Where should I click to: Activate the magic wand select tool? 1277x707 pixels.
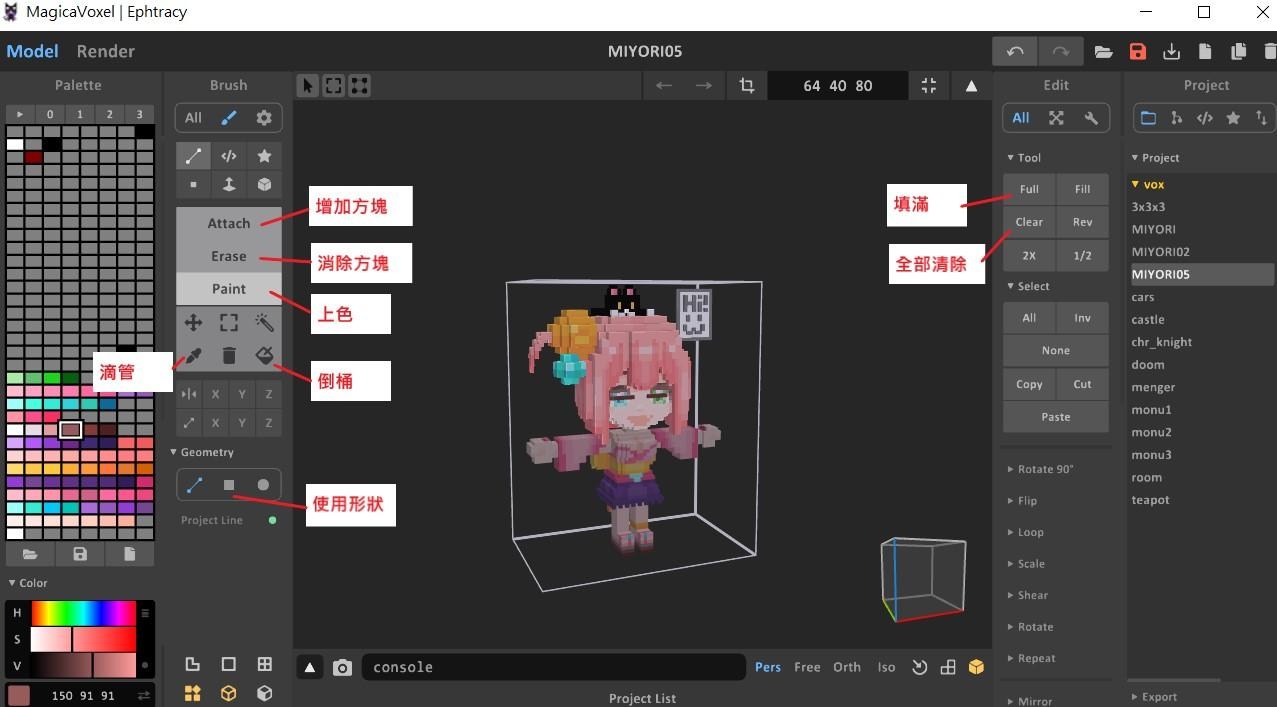(264, 322)
